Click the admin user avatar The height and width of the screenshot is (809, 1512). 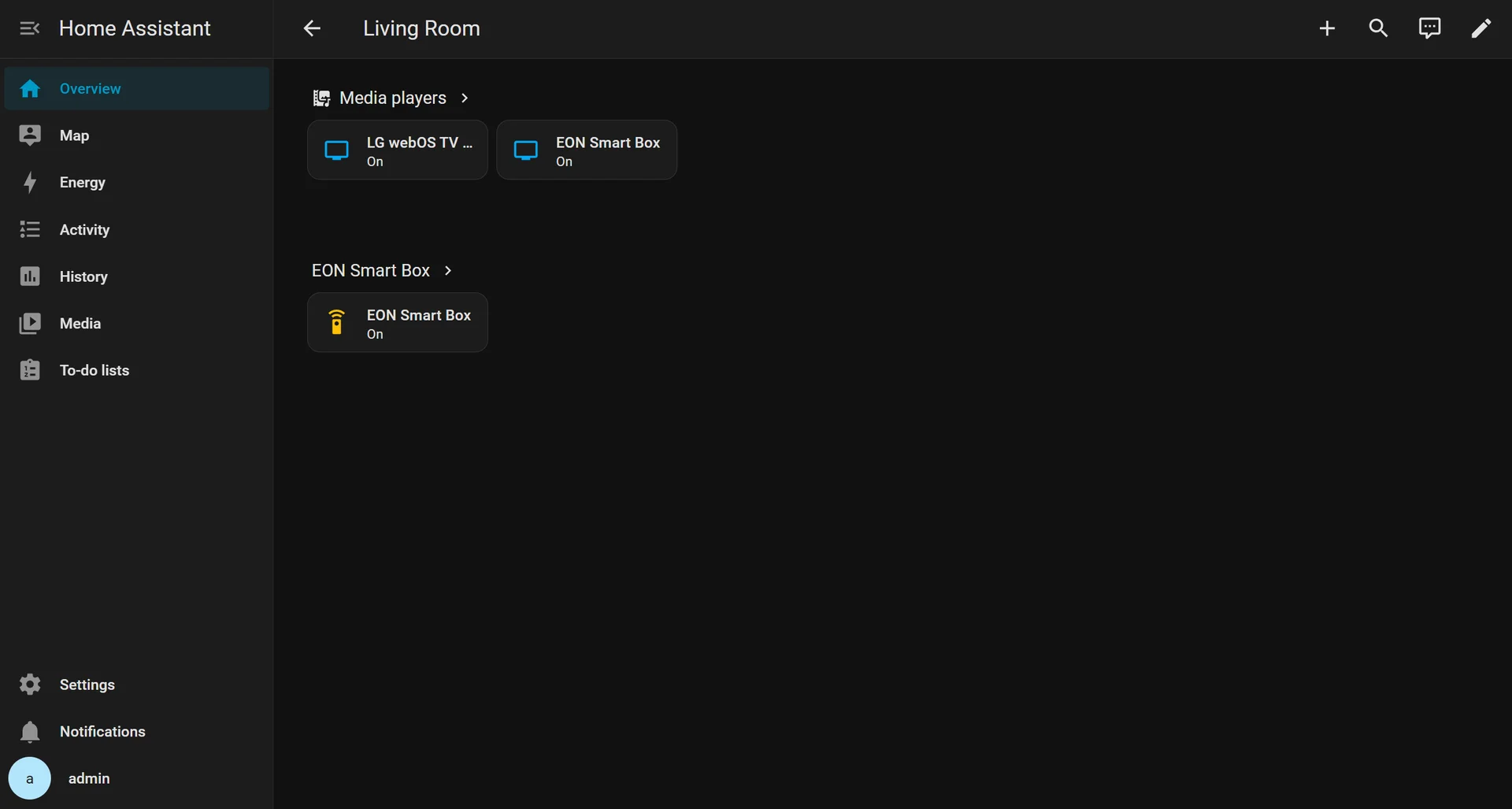30,778
